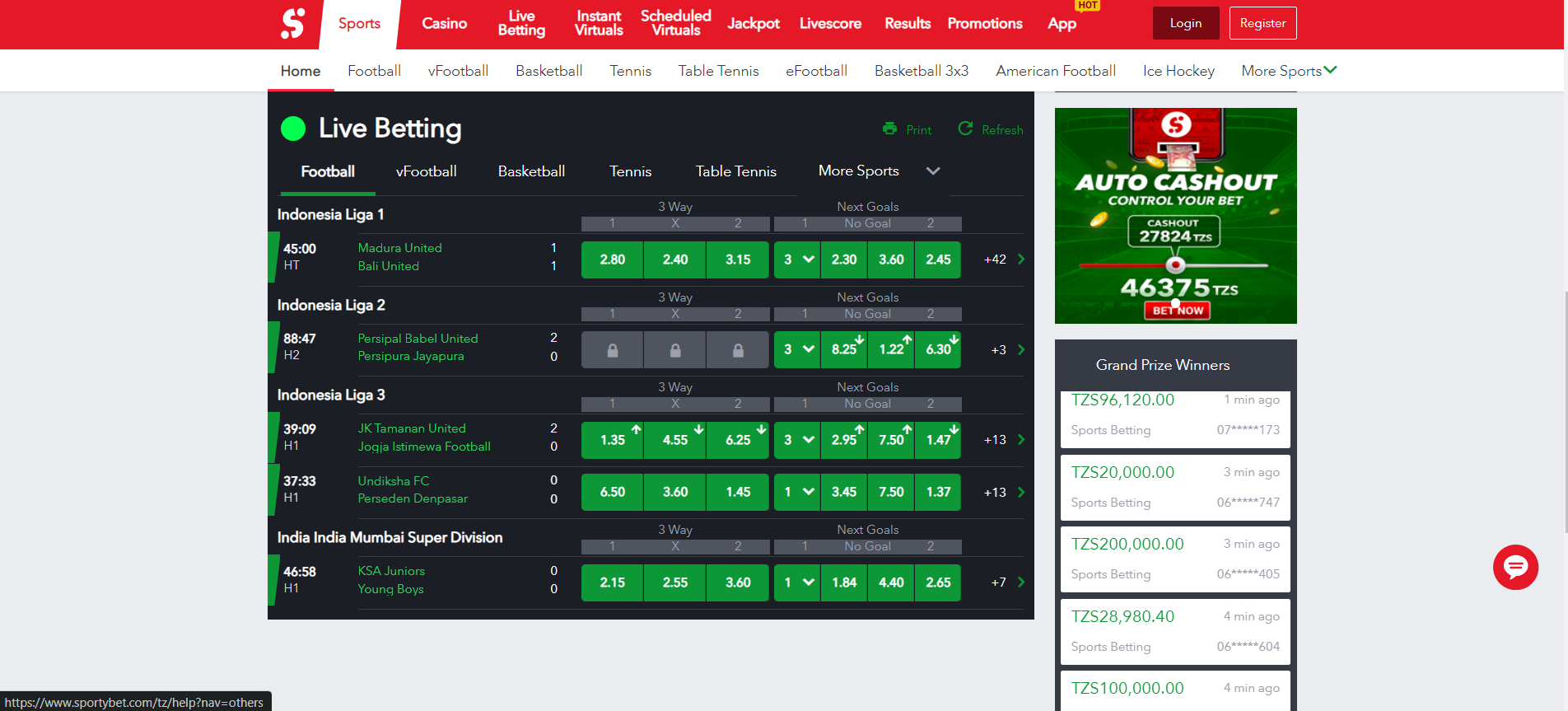
Task: Open the Livescore page
Action: pyautogui.click(x=830, y=23)
